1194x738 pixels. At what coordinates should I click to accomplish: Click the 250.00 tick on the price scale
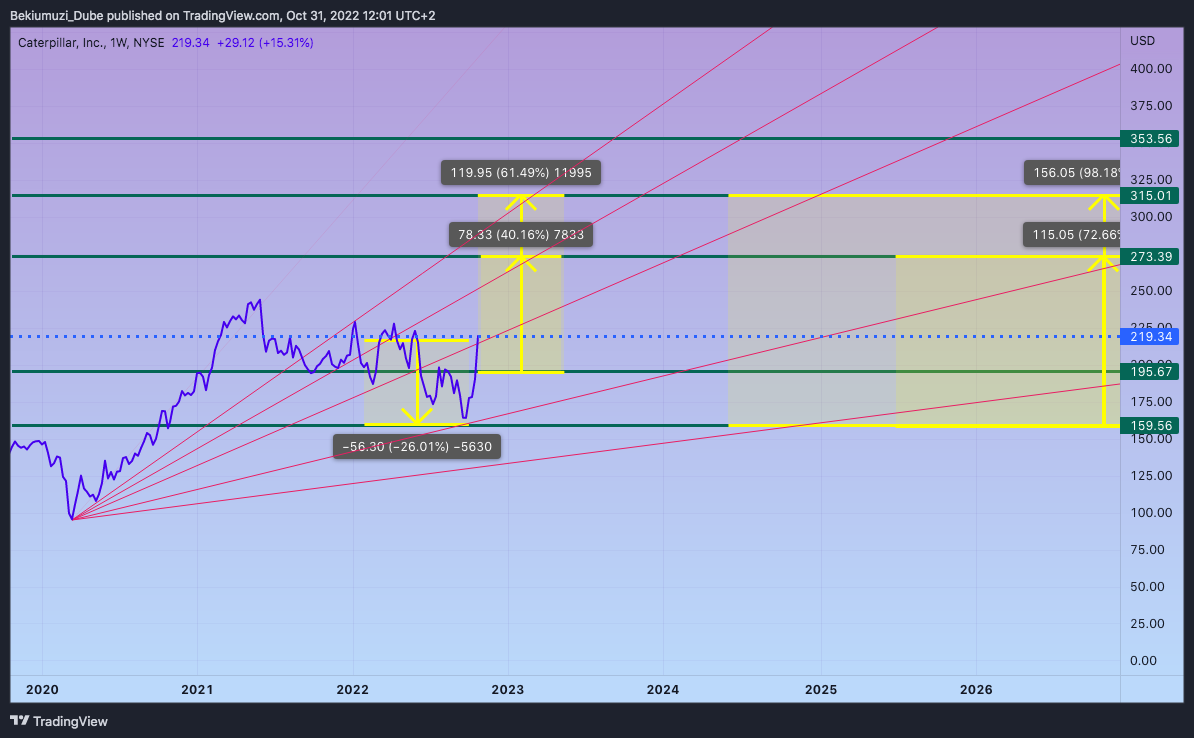(1151, 291)
